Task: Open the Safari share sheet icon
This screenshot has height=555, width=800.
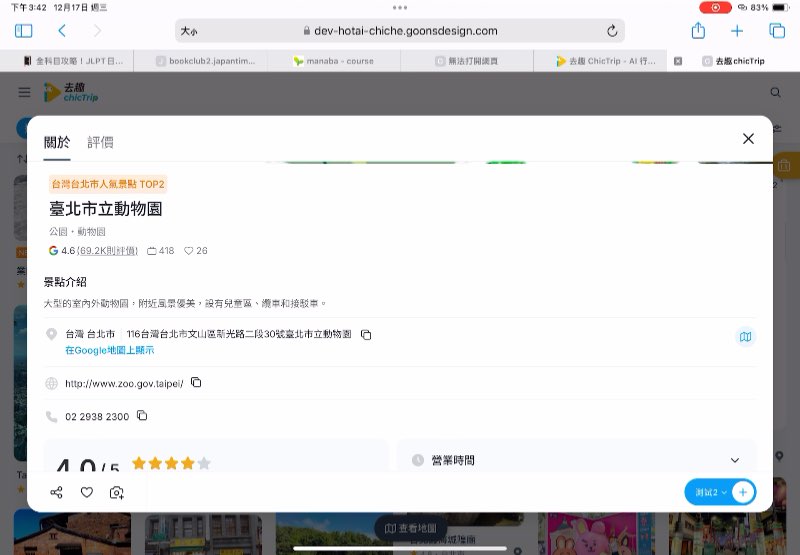Action: pyautogui.click(x=698, y=31)
